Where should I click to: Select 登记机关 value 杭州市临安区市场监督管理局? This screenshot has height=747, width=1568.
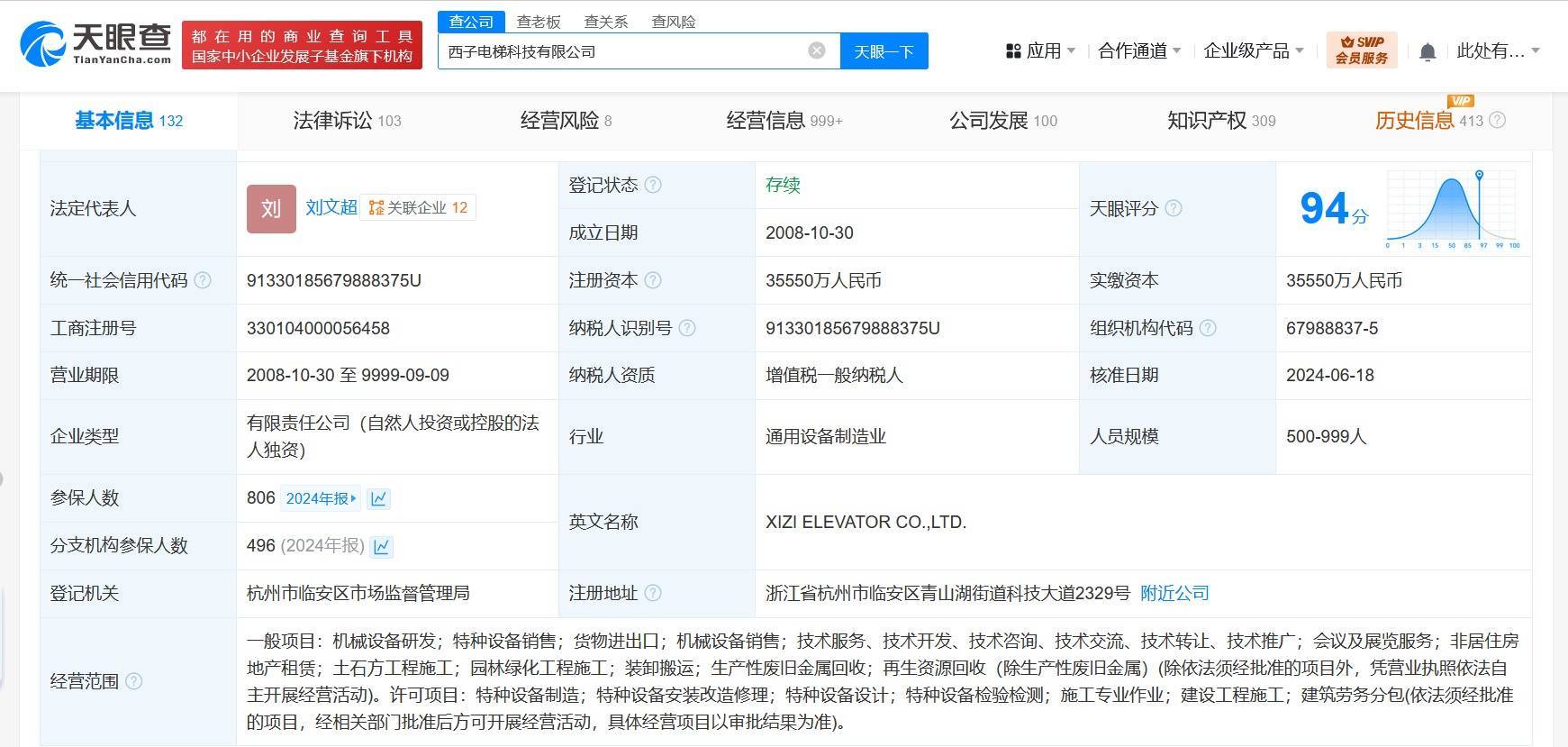(358, 593)
